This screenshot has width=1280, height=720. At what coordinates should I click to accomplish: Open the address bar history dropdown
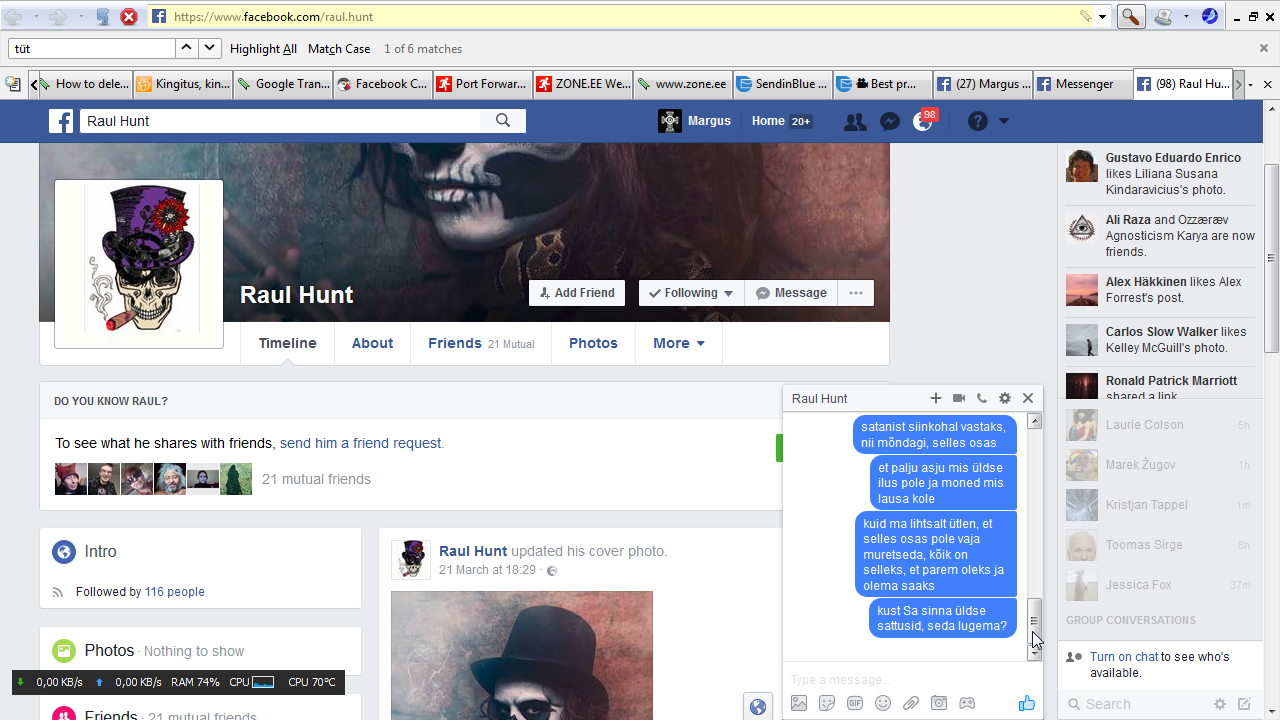[x=1103, y=17]
